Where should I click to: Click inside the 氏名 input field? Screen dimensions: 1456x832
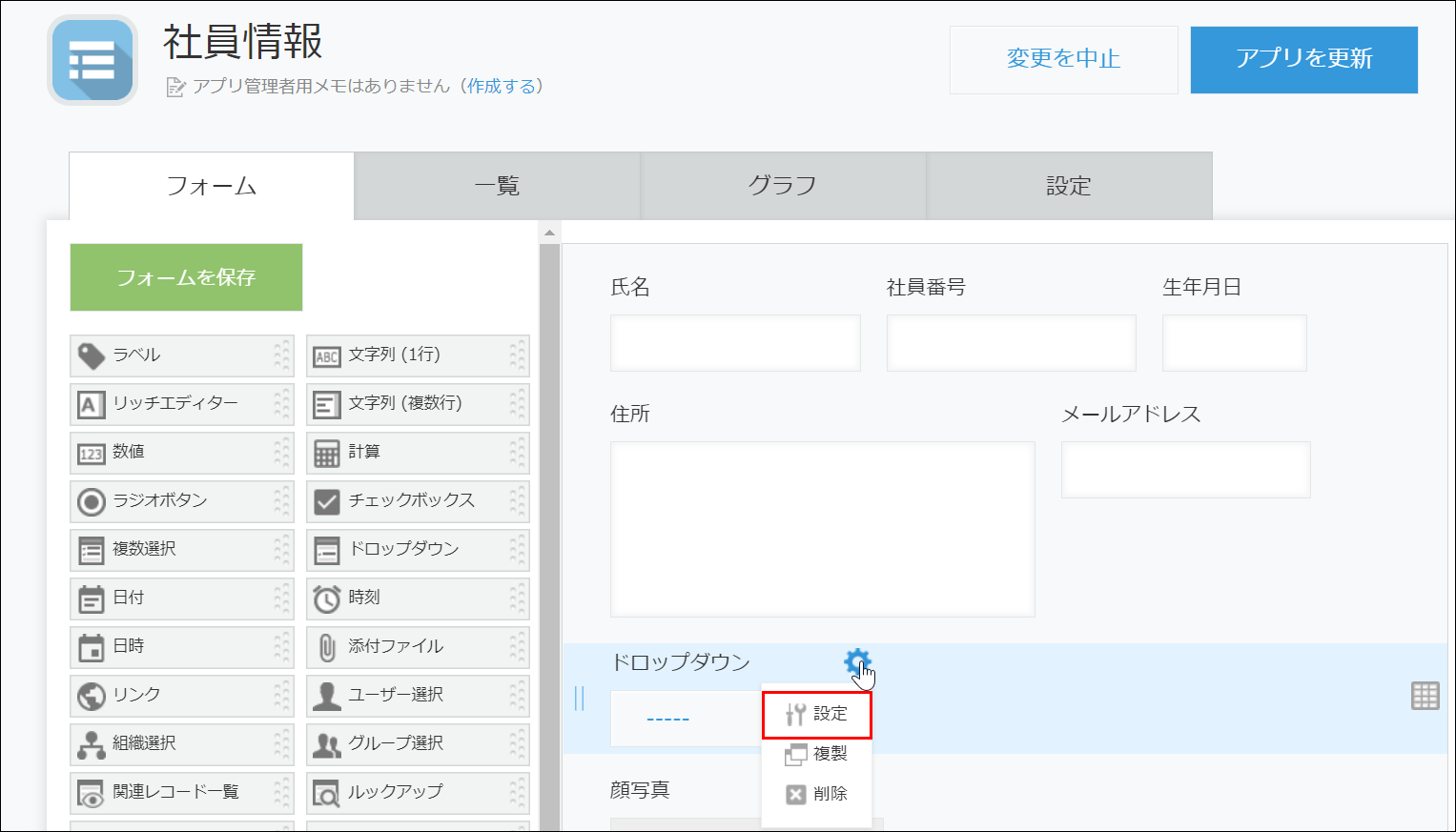[x=734, y=342]
